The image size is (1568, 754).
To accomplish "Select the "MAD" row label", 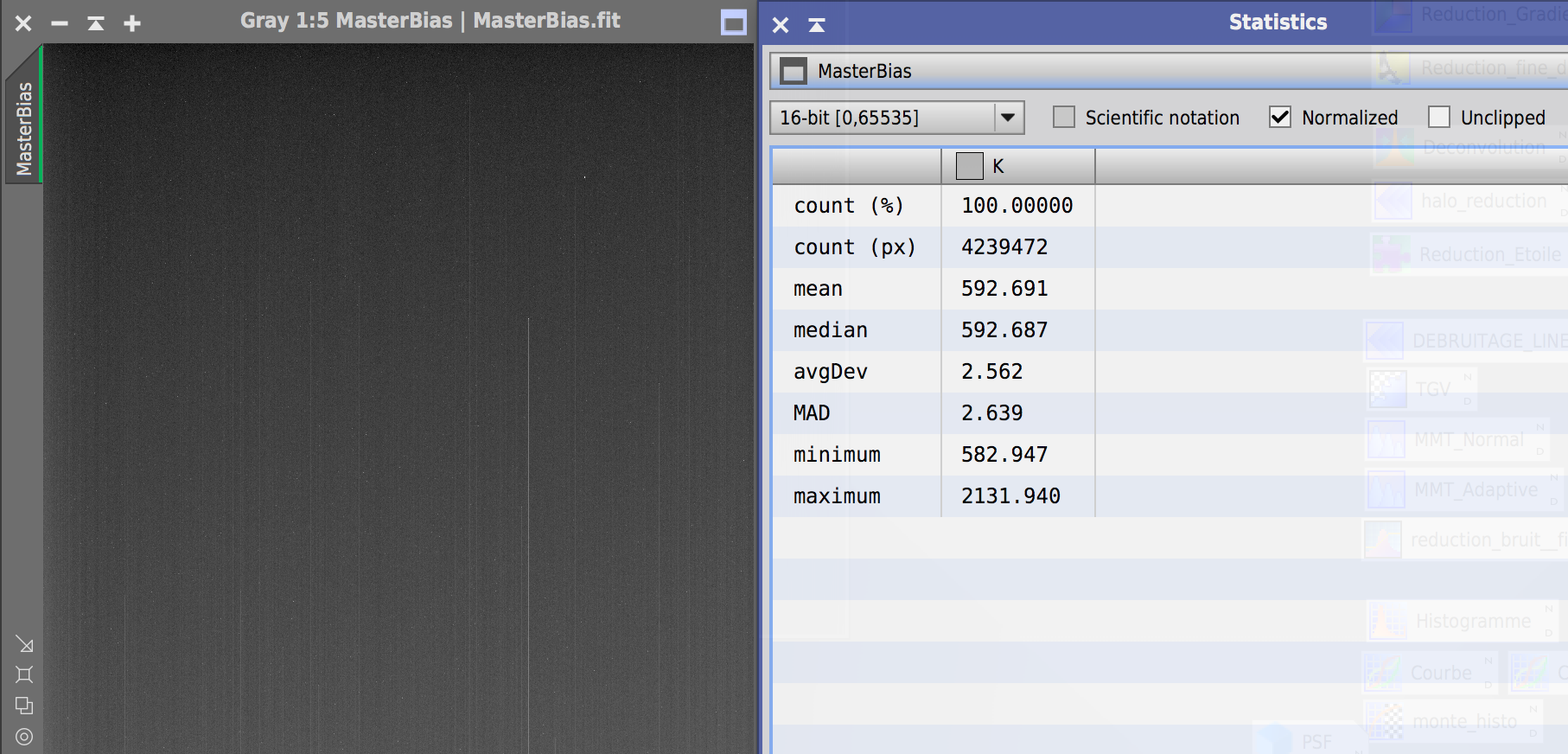I will [812, 413].
